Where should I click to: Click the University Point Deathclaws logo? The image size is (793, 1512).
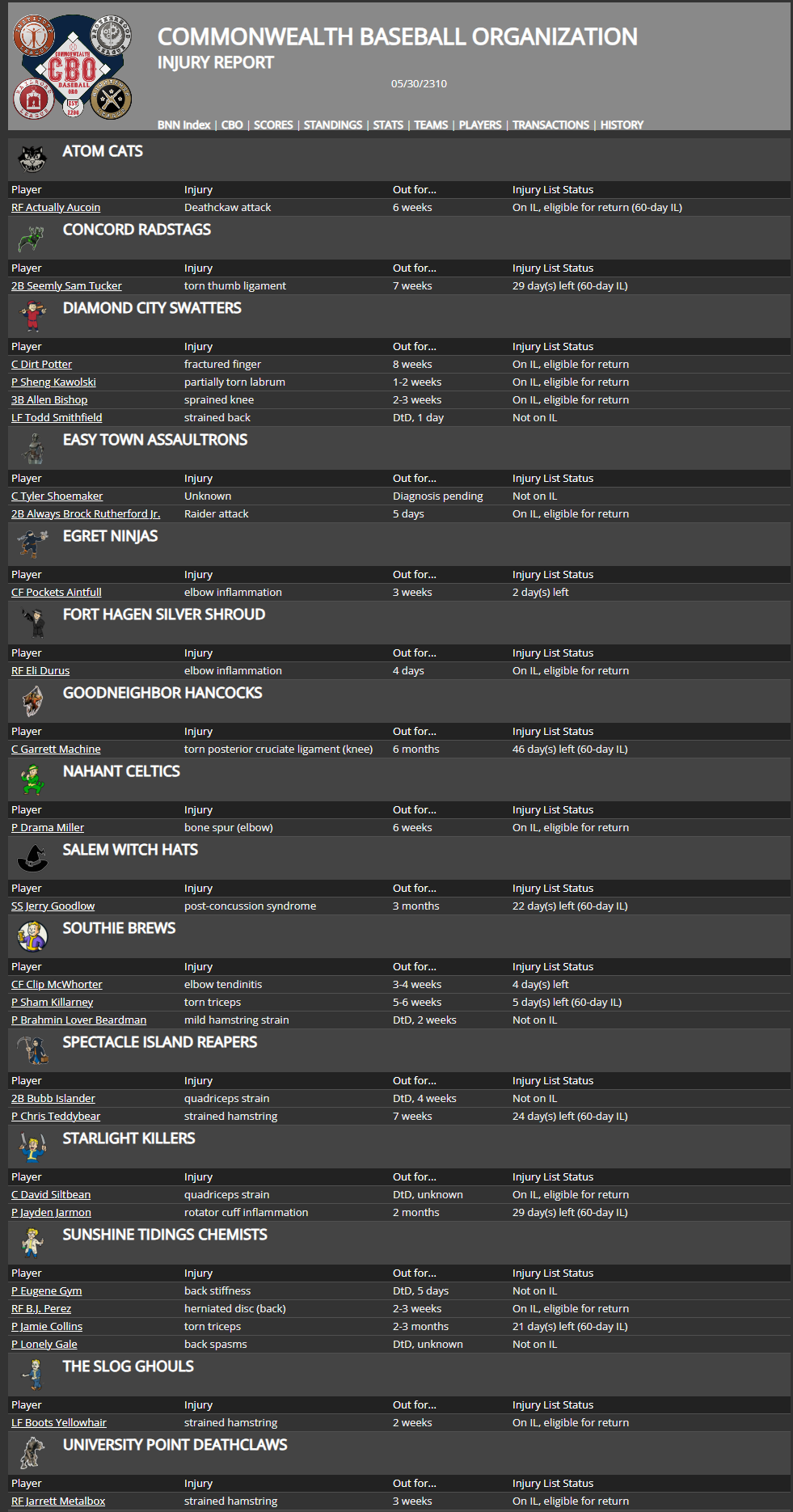pyautogui.click(x=32, y=1453)
